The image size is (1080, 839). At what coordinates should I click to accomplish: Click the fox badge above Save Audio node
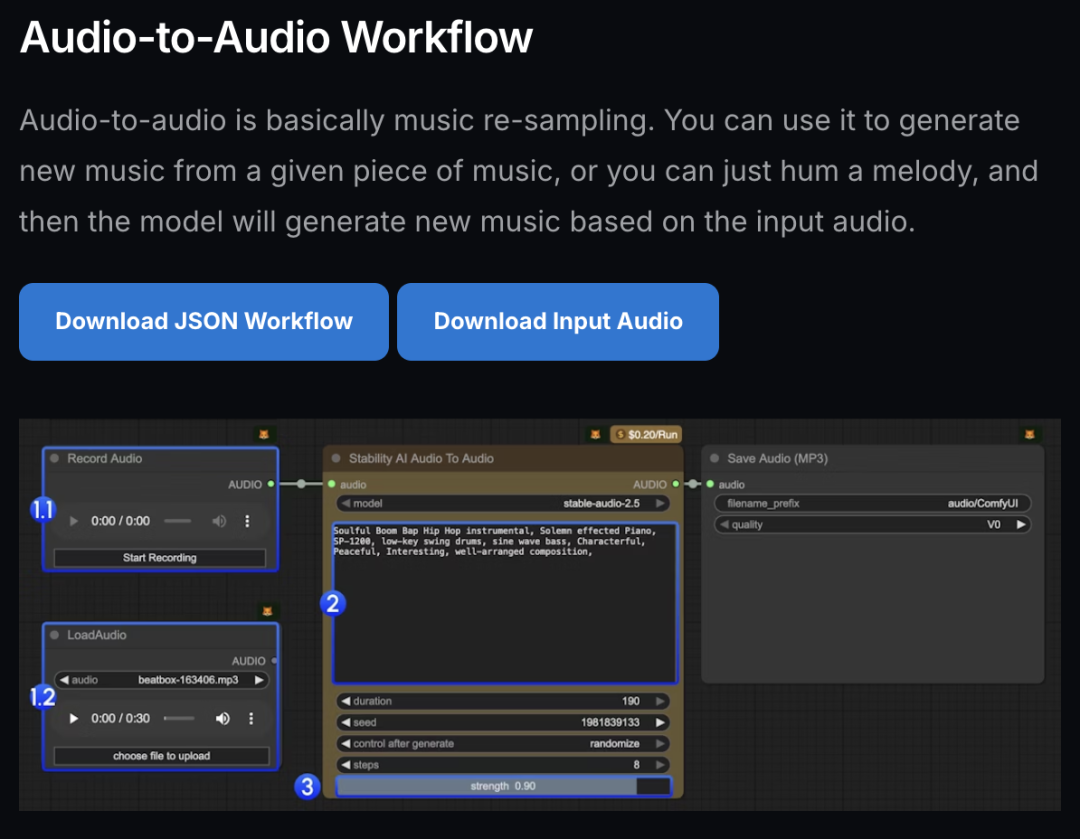[1029, 434]
